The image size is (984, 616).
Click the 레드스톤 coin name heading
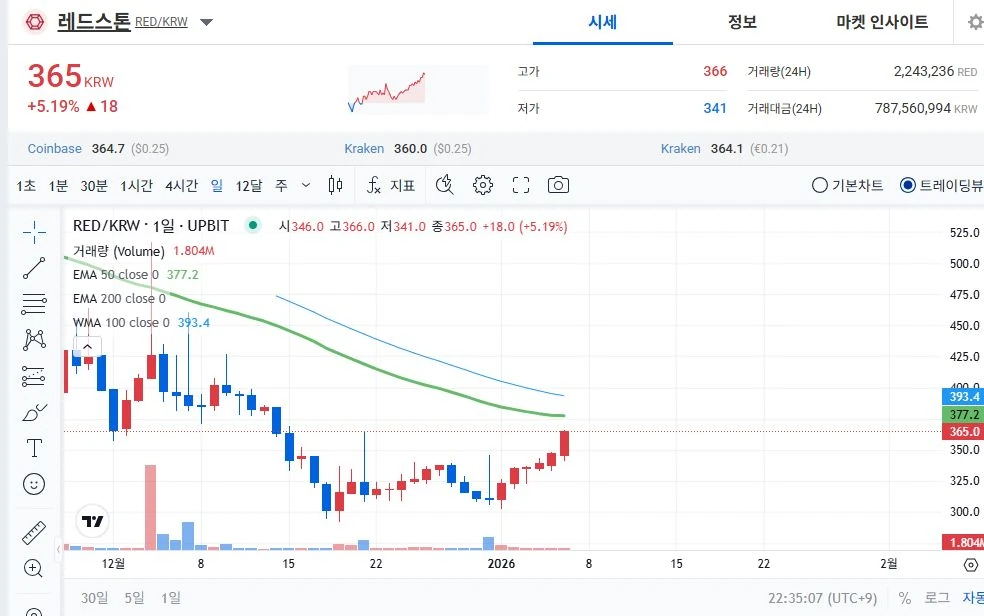[94, 21]
